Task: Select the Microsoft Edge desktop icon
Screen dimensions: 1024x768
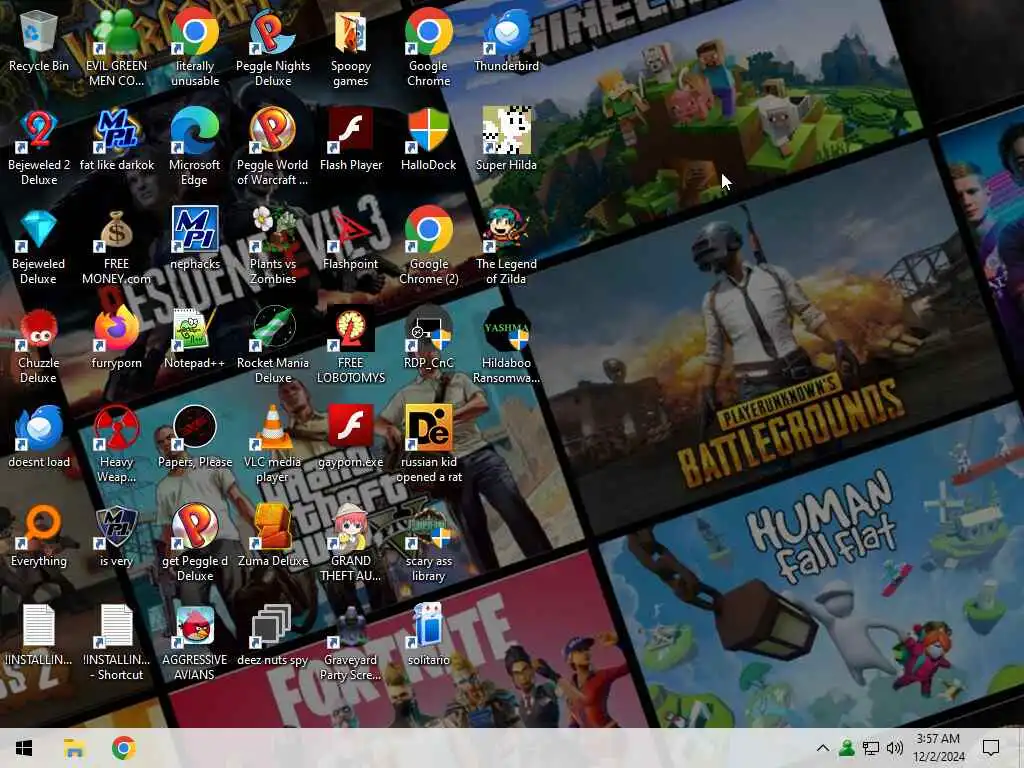Action: [x=195, y=132]
